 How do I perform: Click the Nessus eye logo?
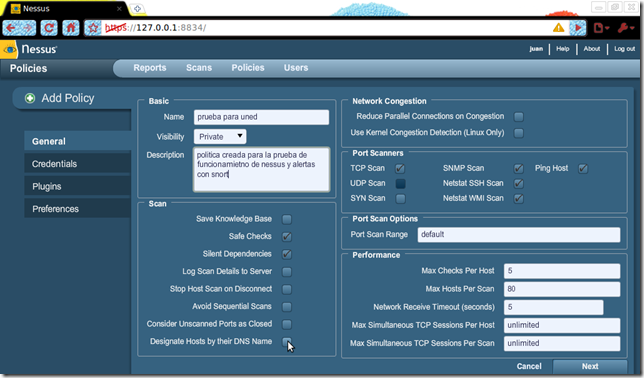tap(9, 49)
